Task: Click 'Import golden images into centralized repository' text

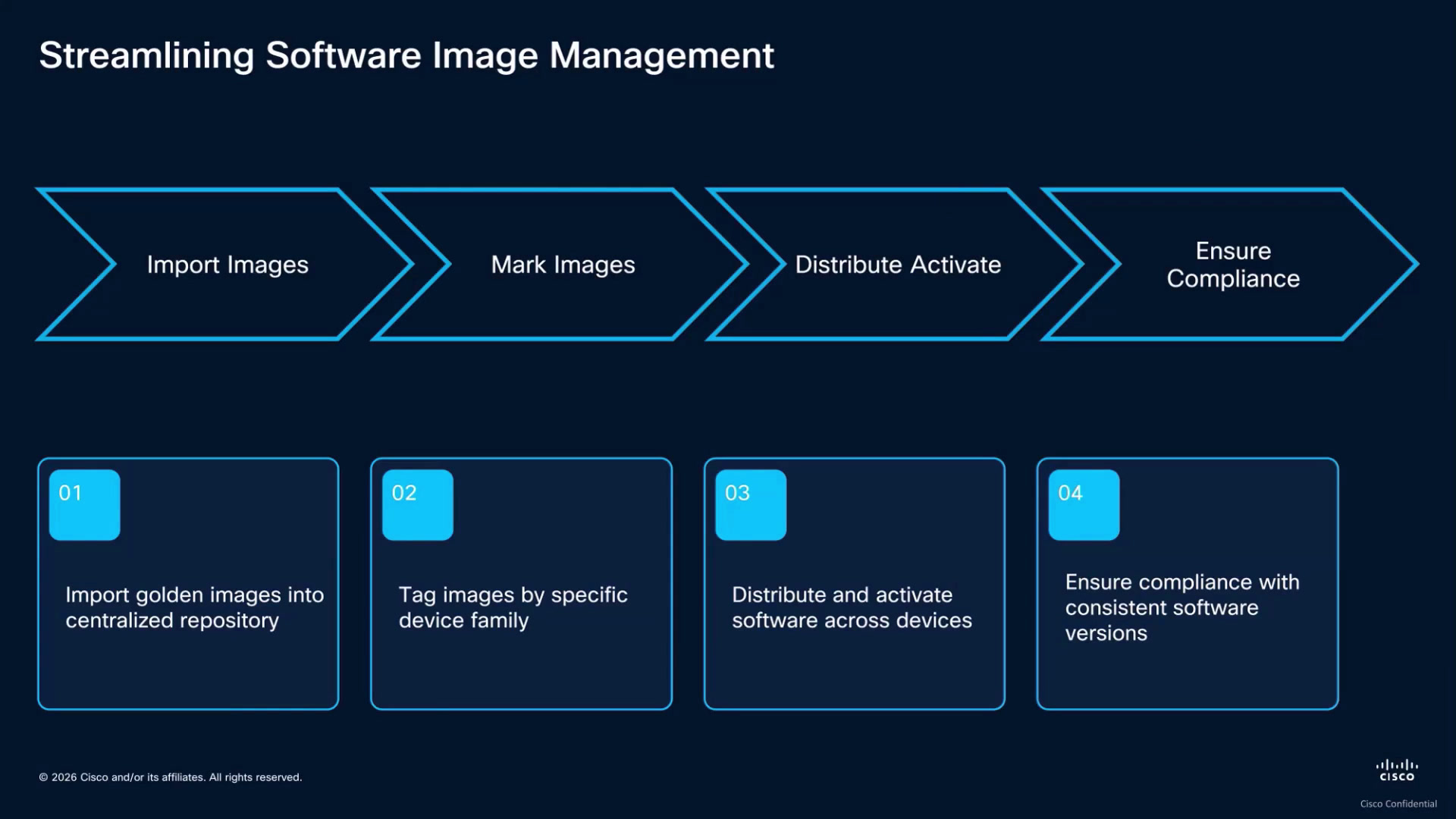Action: (x=195, y=607)
